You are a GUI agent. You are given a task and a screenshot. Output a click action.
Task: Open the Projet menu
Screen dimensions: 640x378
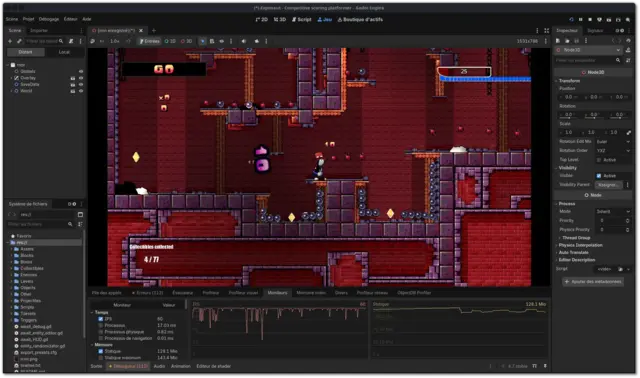pyautogui.click(x=29, y=19)
